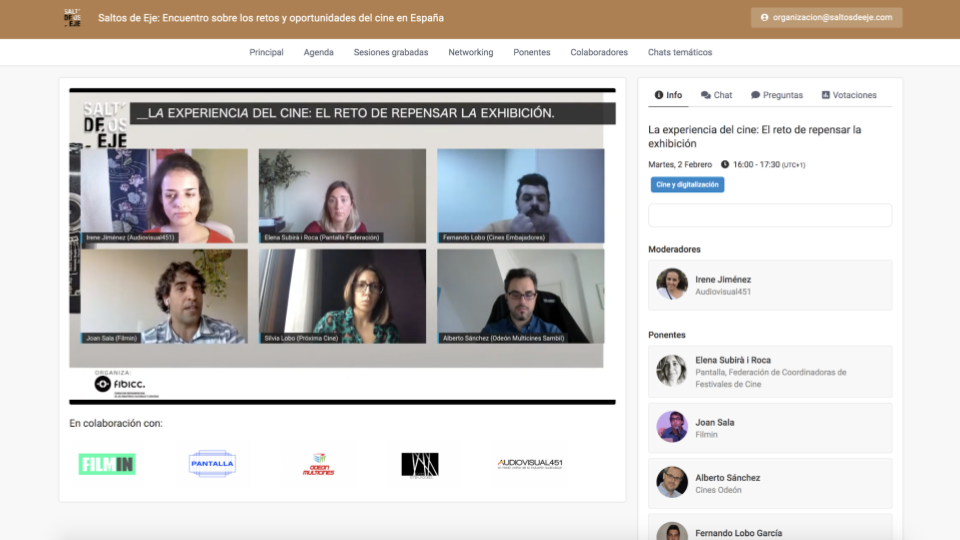Click the session title in info panel
Viewport: 960px width, 540px height.
click(754, 137)
